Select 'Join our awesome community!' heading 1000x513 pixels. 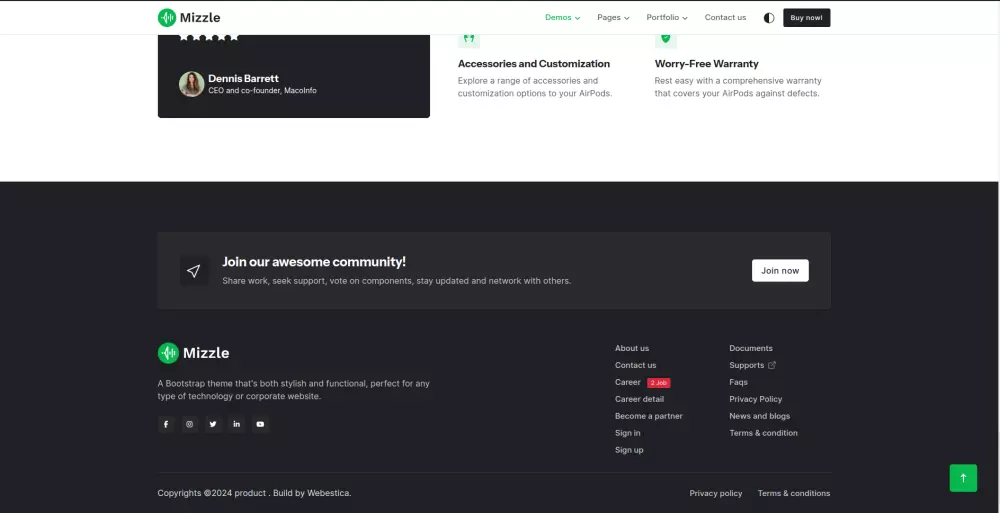(x=314, y=262)
